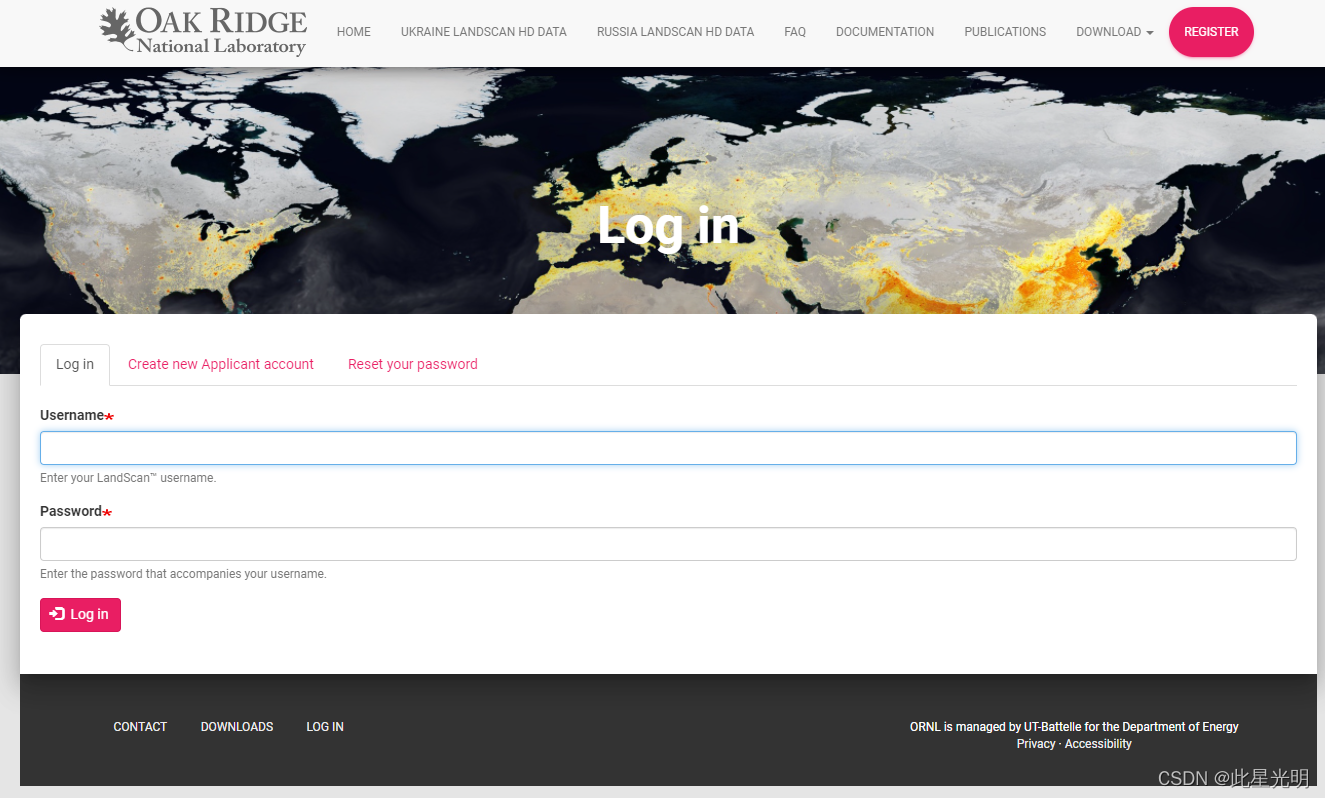Open the footer Downloads link

237,727
